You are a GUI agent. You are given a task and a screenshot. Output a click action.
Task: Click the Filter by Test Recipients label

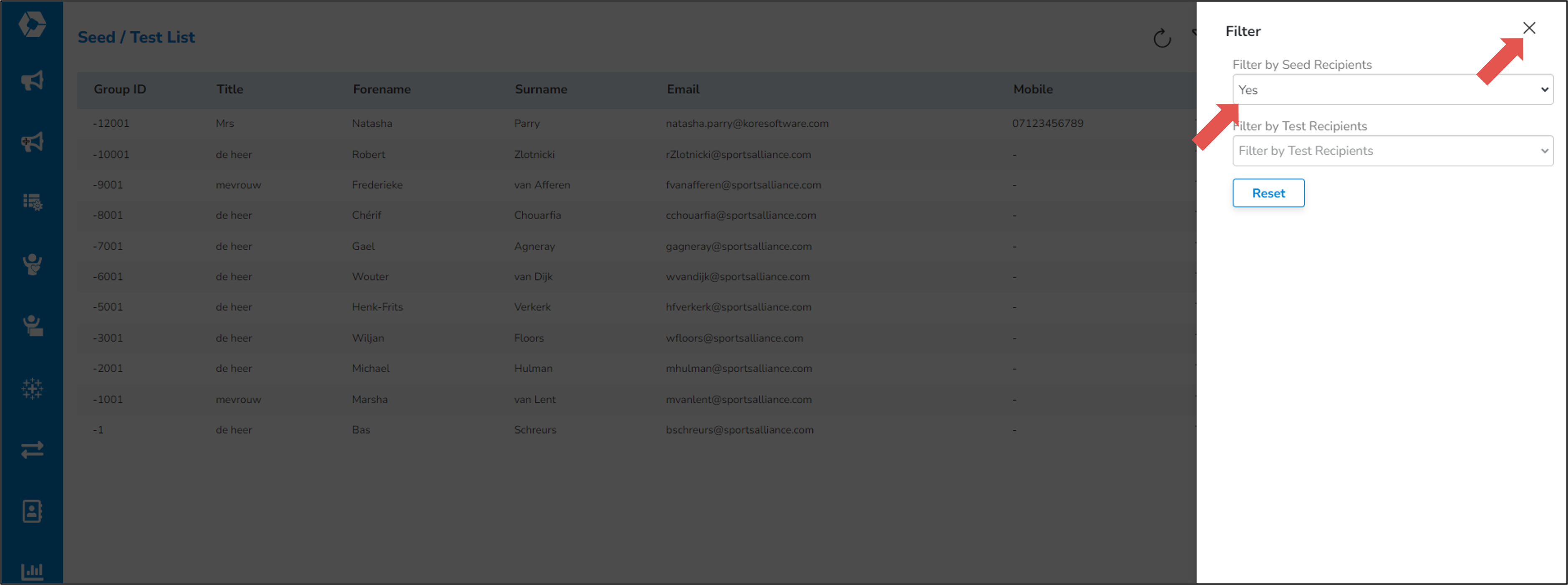(1300, 126)
